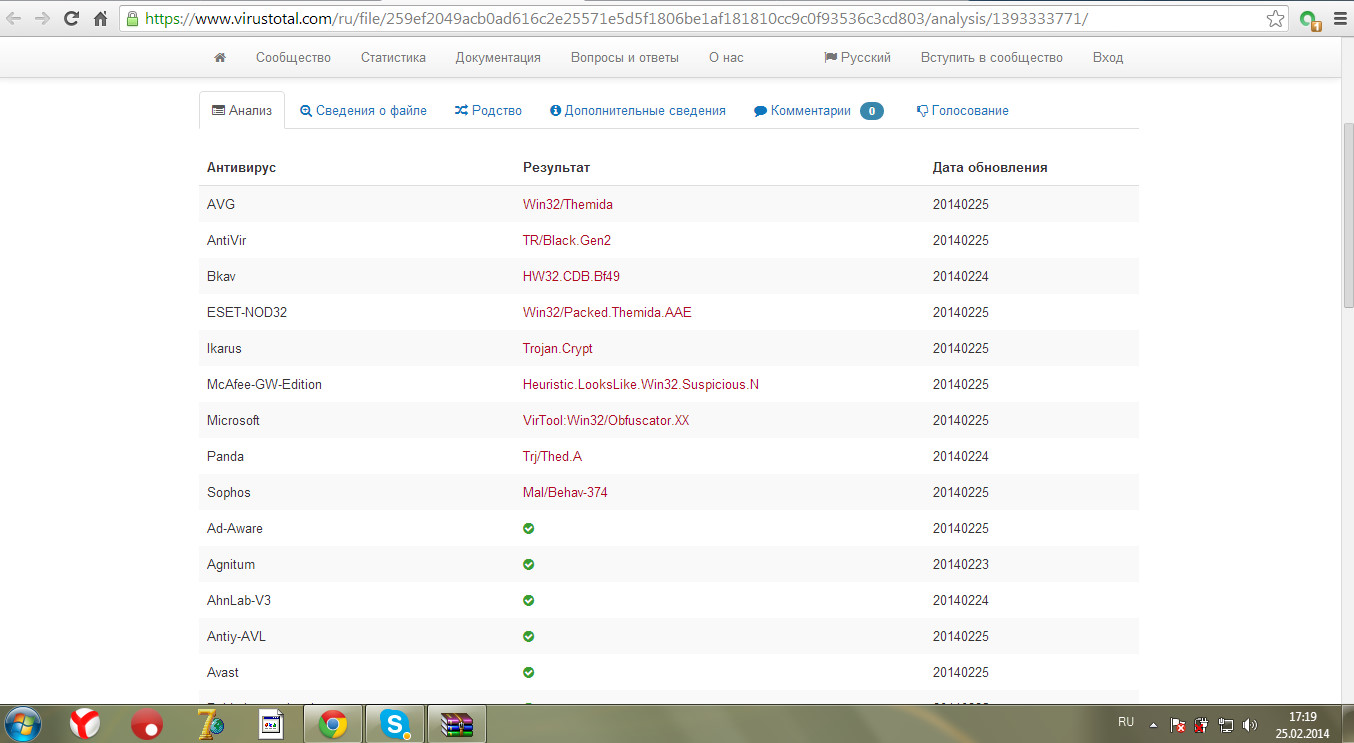Click the VirusTotal home icon

[x=220, y=58]
